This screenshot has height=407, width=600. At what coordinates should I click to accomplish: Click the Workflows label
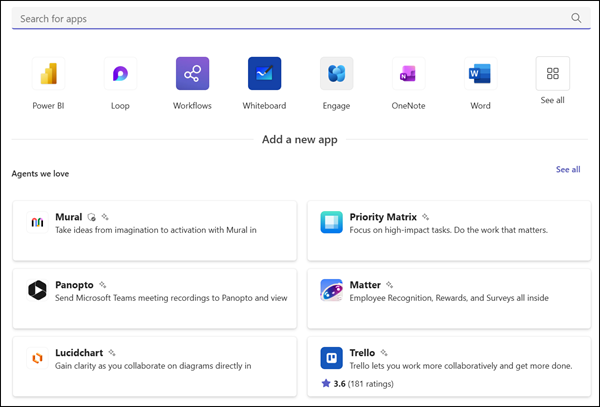pyautogui.click(x=192, y=106)
